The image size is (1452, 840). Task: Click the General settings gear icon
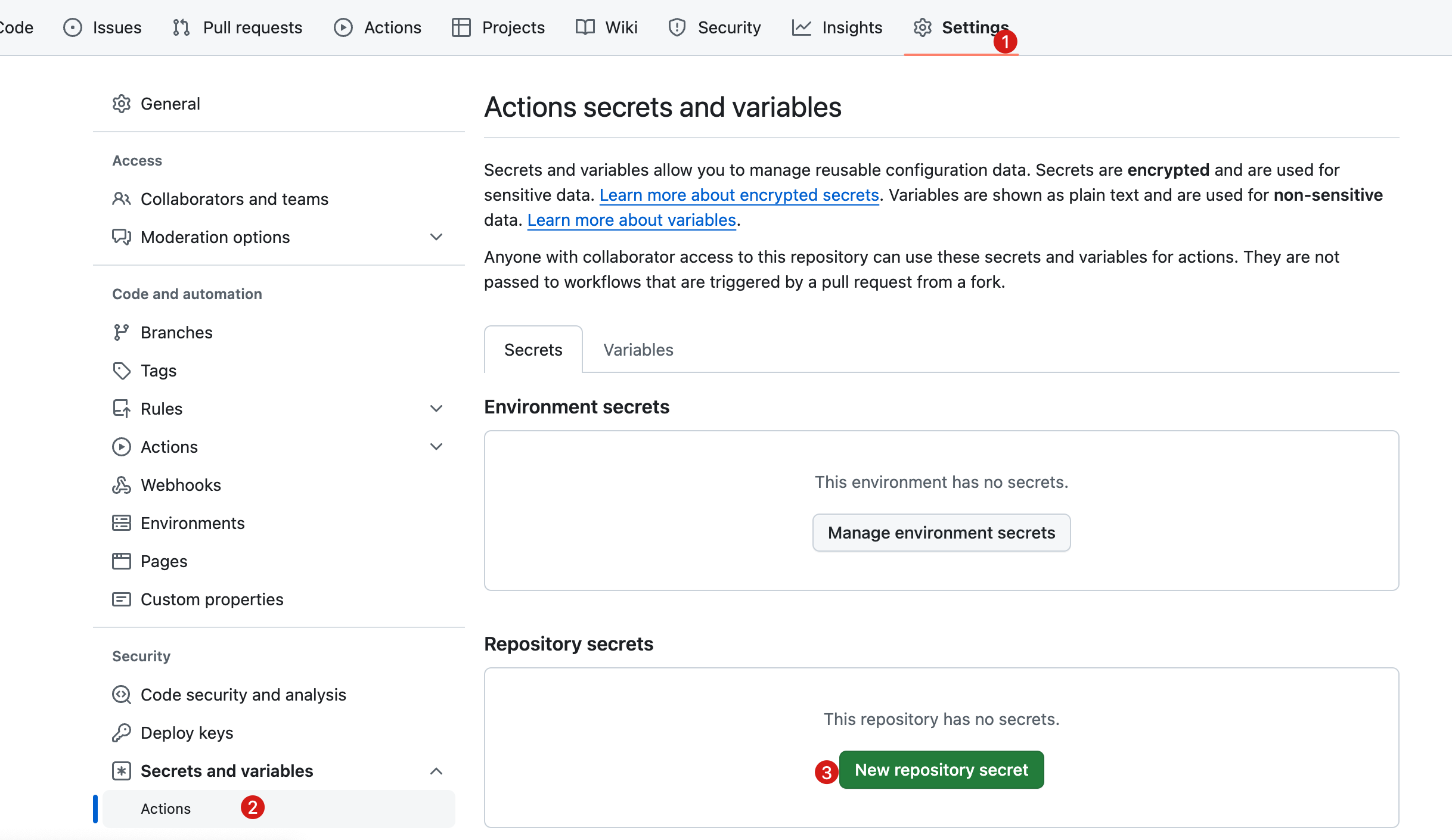click(122, 104)
